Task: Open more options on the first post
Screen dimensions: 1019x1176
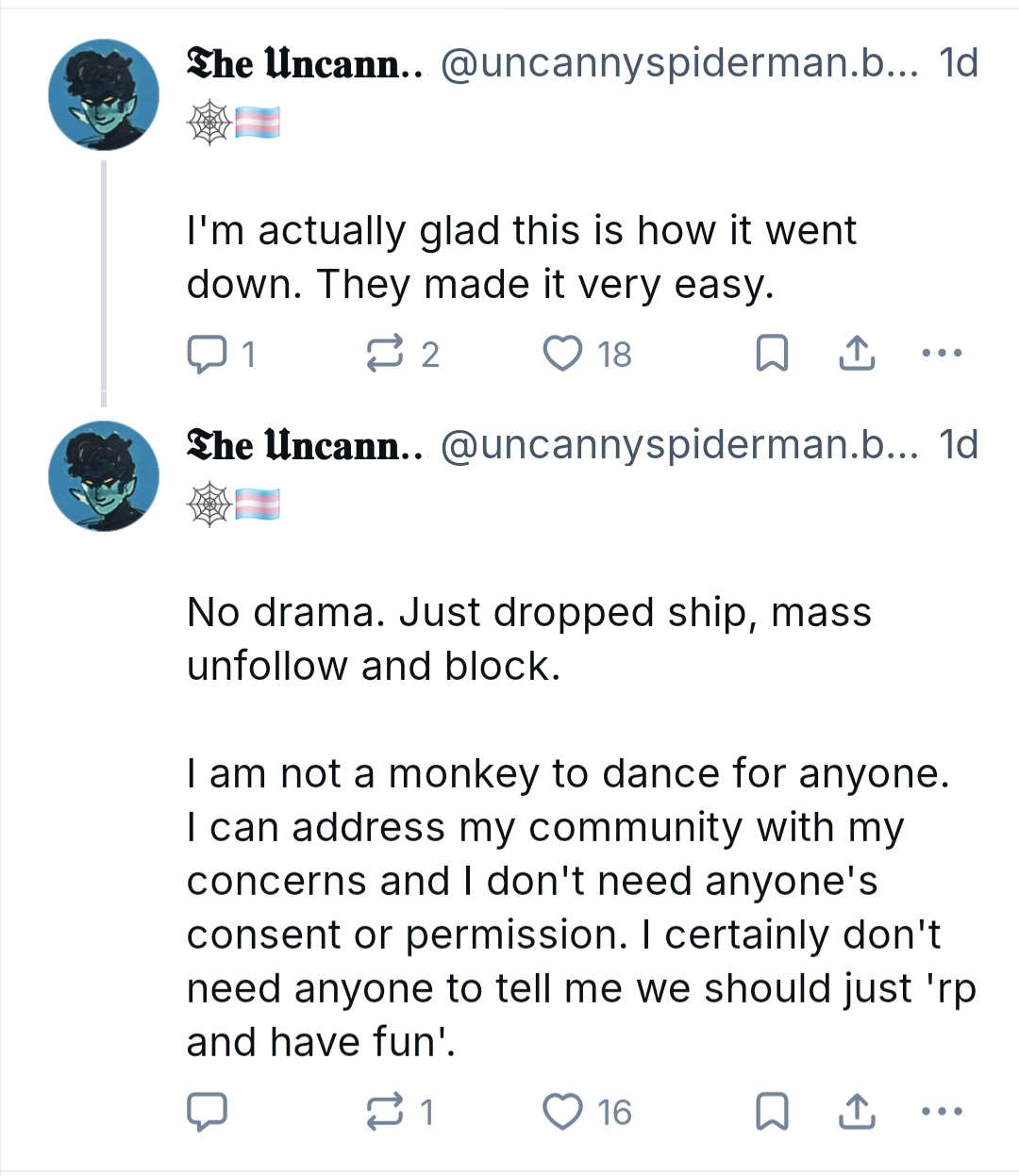Action: click(x=941, y=355)
